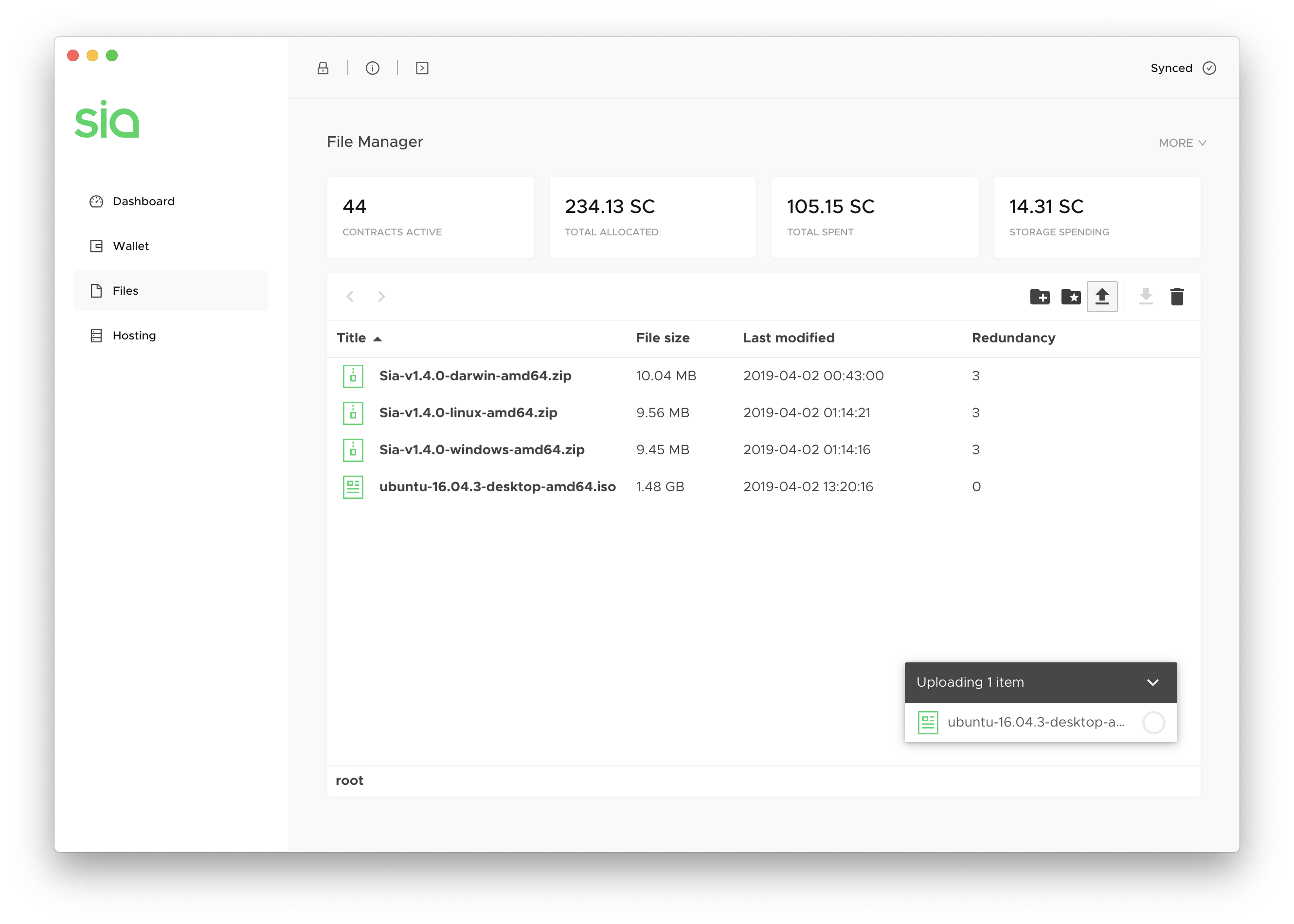Image resolution: width=1294 pixels, height=924 pixels.
Task: Click the root breadcrumb label
Action: 349,780
